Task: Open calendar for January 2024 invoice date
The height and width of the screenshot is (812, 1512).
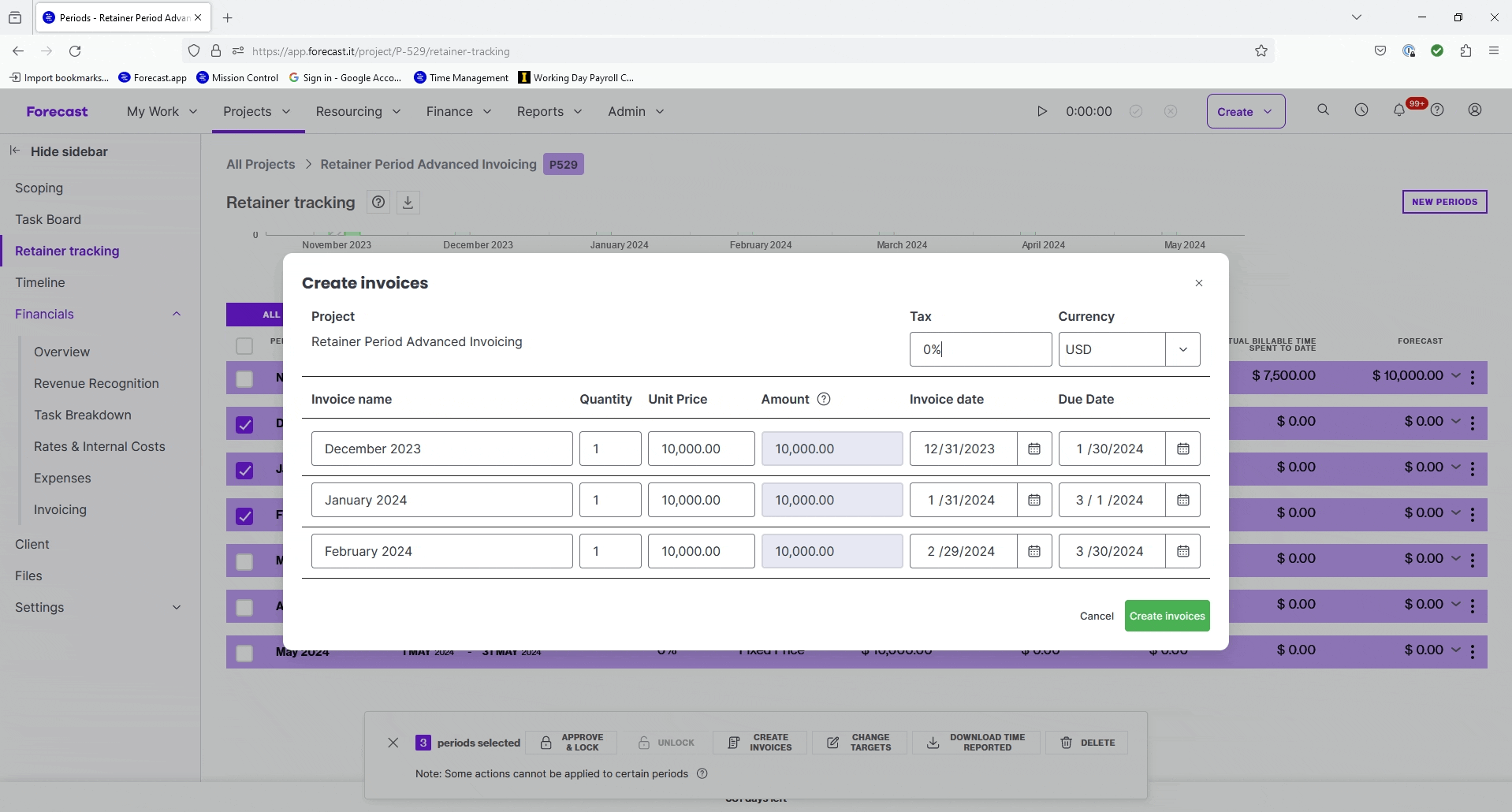Action: click(1034, 500)
